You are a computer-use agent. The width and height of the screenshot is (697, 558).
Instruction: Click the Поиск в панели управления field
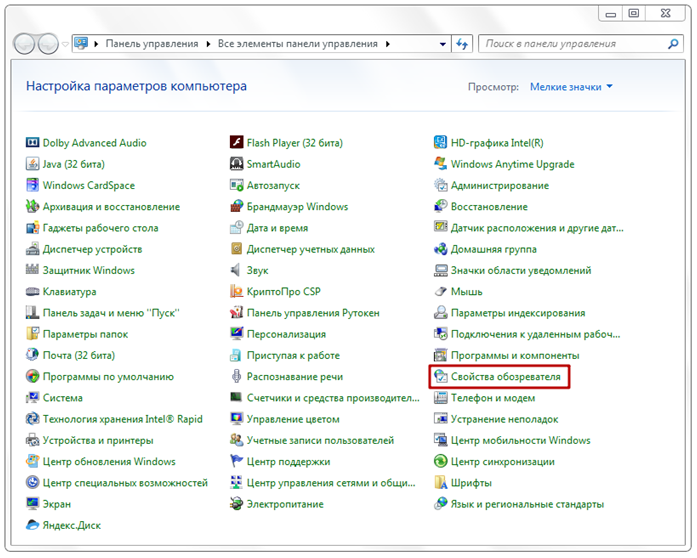581,44
